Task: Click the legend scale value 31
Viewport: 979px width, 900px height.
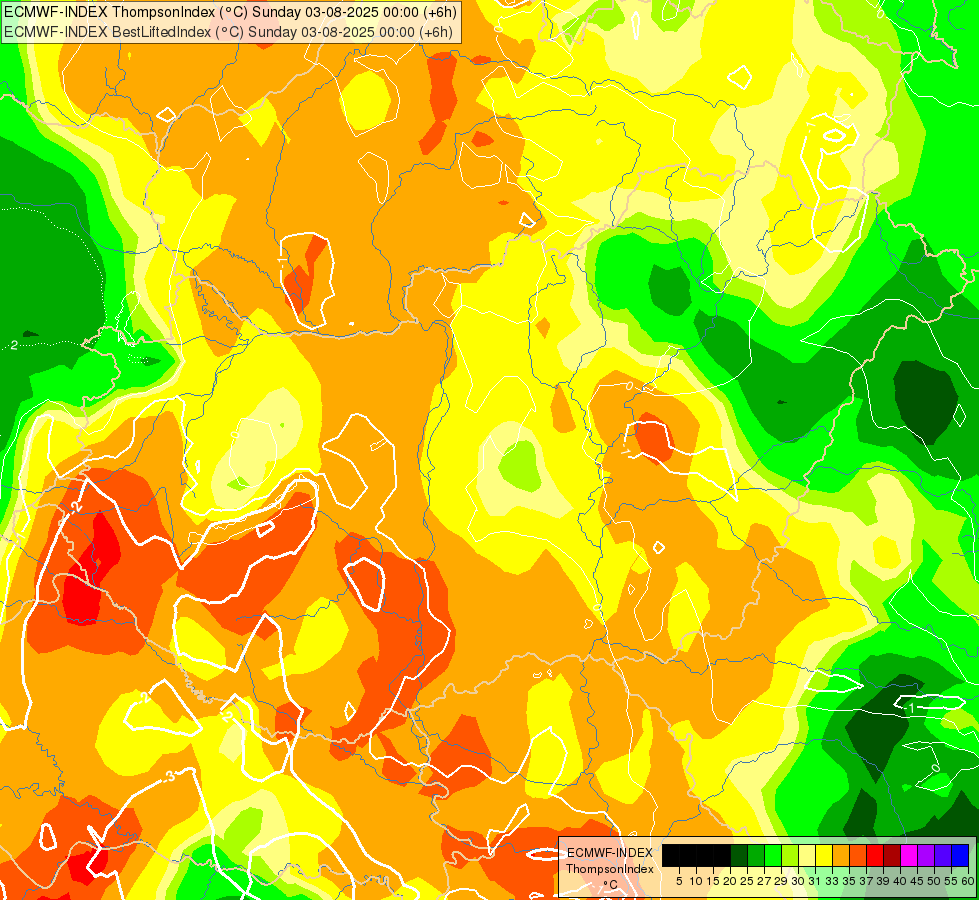Action: click(x=815, y=881)
